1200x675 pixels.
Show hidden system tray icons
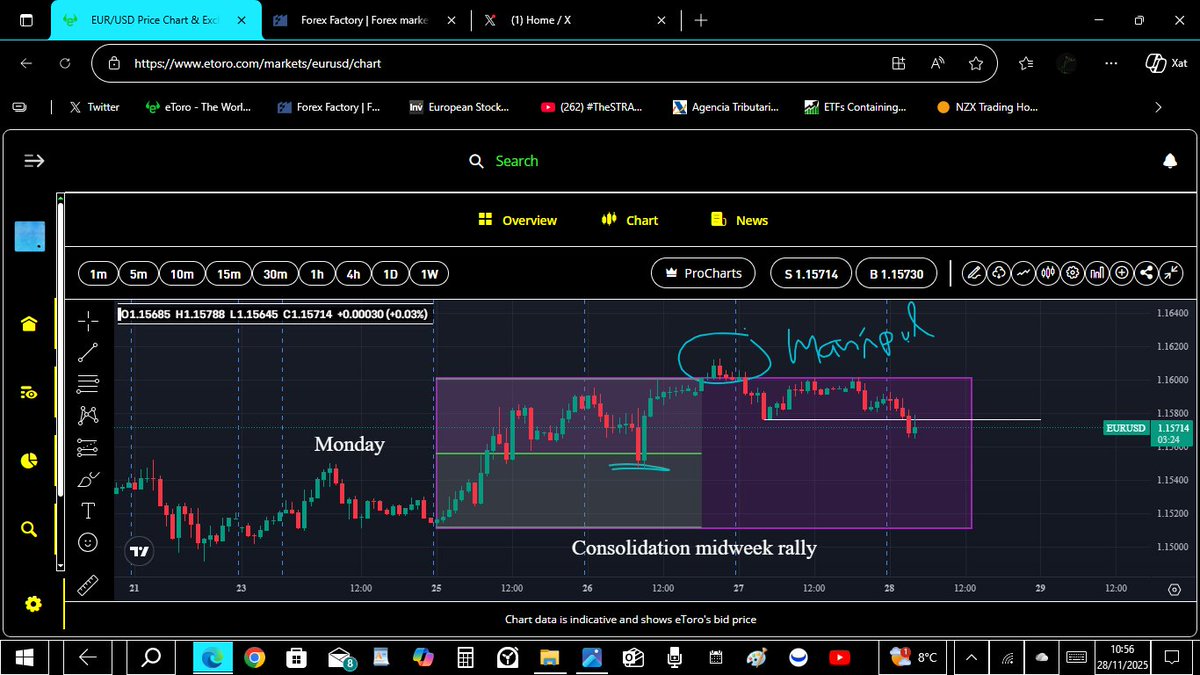(x=970, y=657)
